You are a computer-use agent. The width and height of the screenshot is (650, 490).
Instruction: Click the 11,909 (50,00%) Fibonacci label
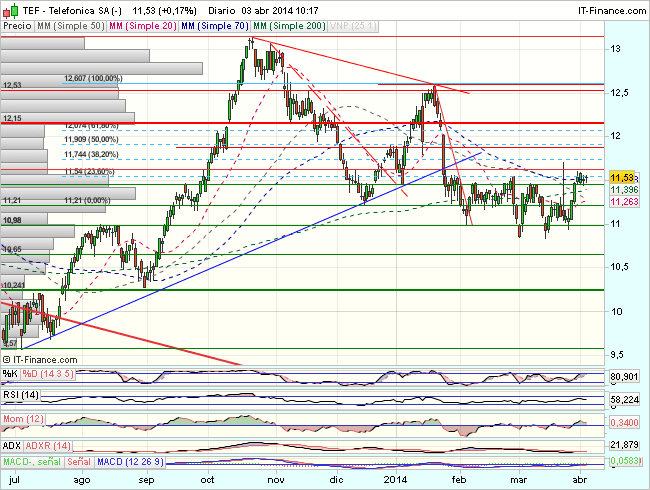click(x=91, y=139)
